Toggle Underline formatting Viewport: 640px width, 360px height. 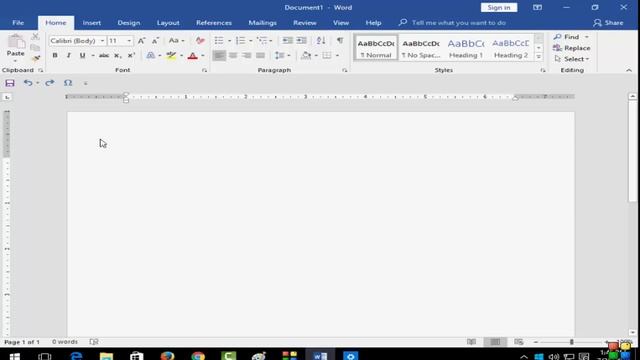coord(82,56)
